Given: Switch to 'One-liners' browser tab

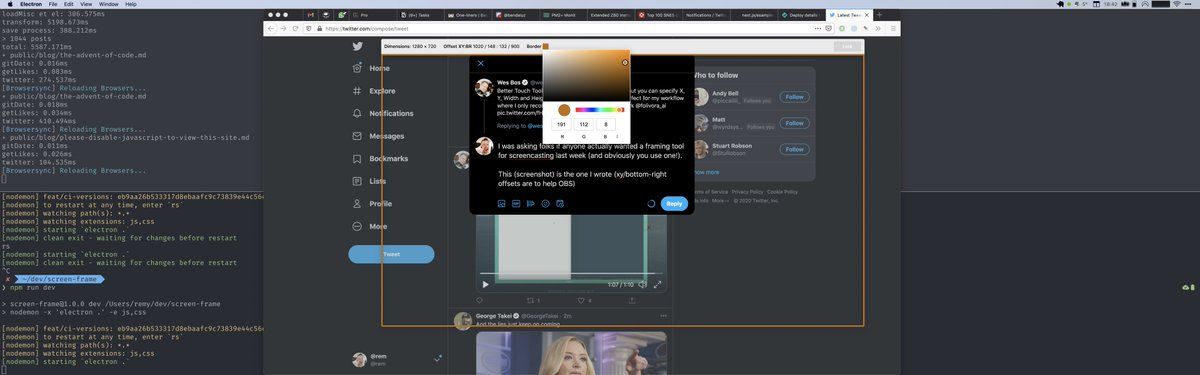Looking at the screenshot, I should [466, 15].
